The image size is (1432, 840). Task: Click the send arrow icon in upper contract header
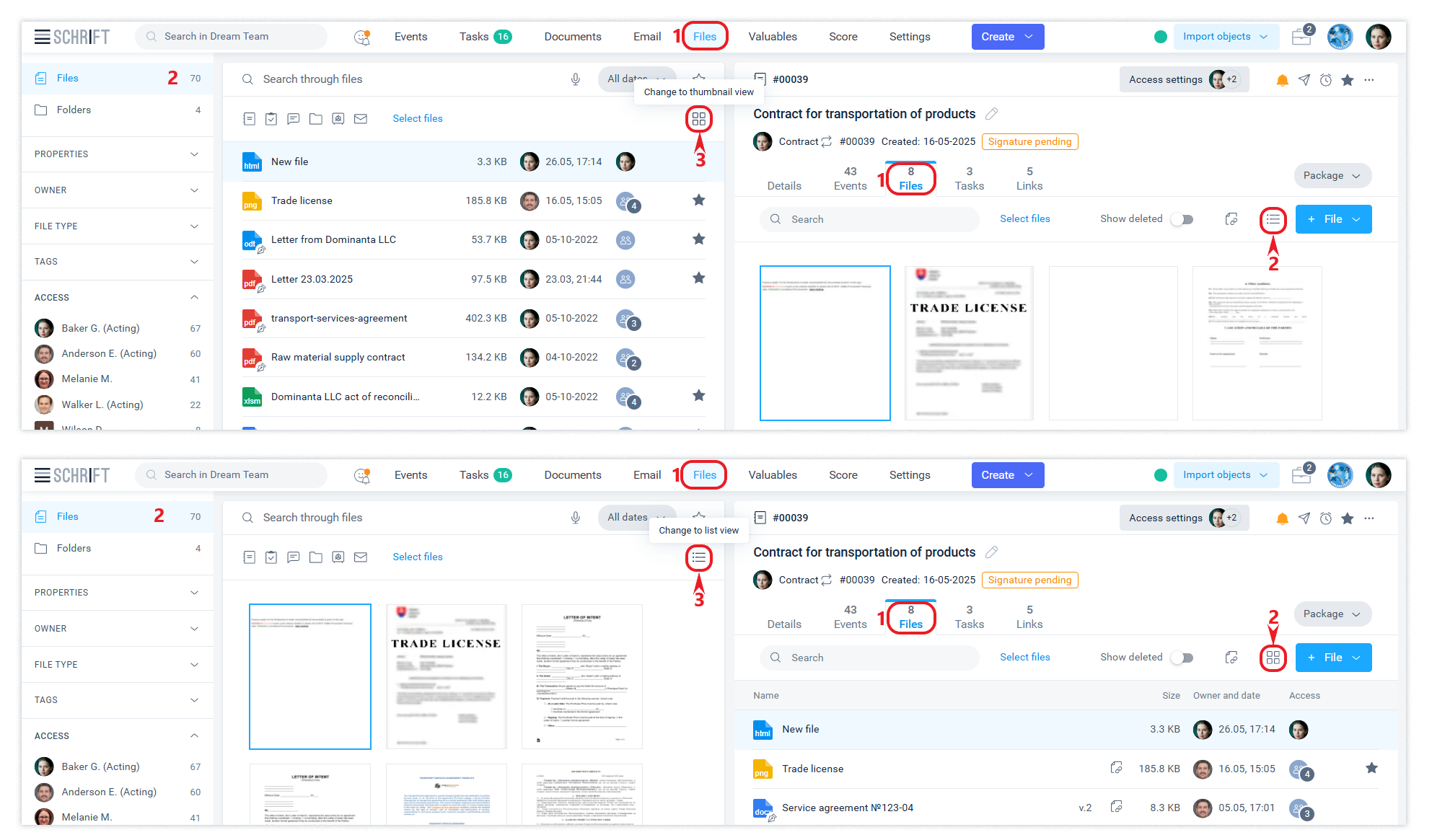pyautogui.click(x=1304, y=80)
